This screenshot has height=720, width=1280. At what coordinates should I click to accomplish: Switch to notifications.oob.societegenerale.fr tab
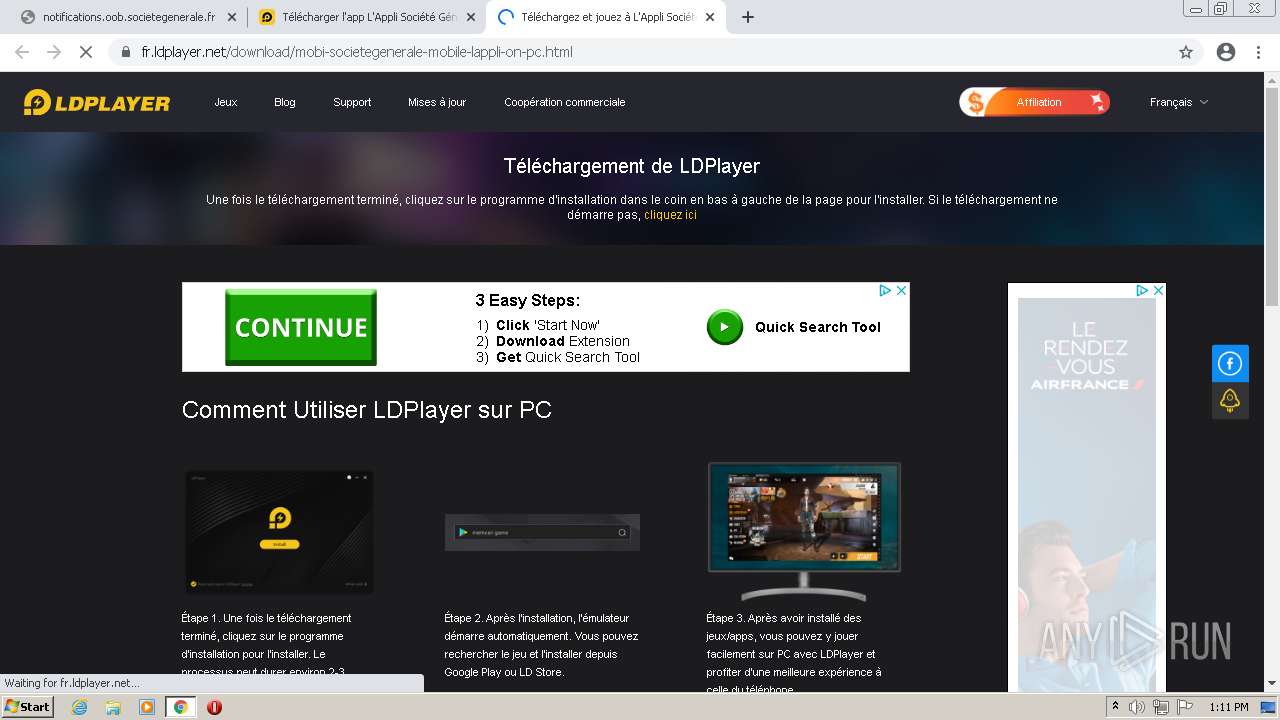click(x=128, y=17)
